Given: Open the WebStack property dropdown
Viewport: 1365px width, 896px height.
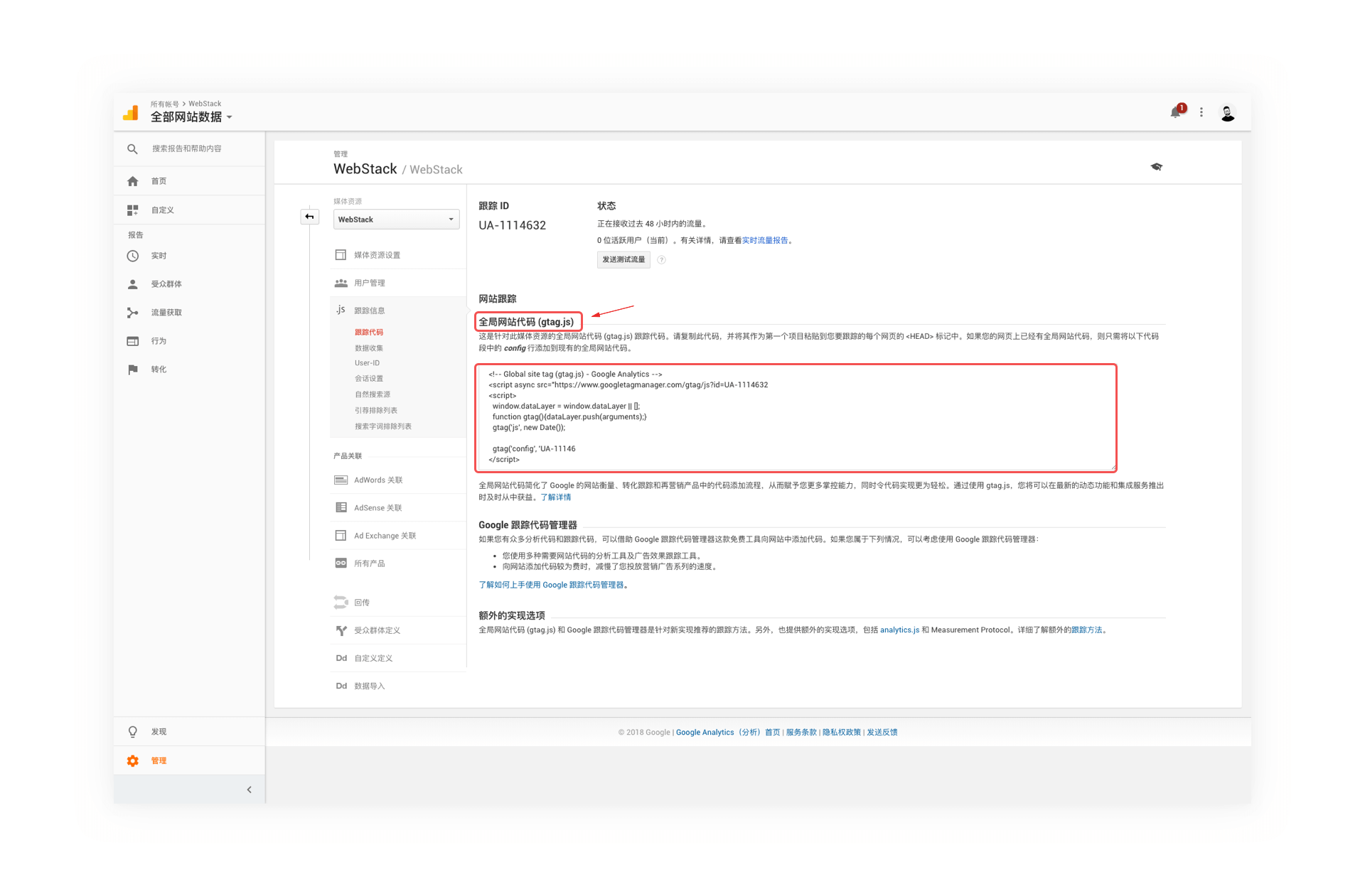Looking at the screenshot, I should pos(396,220).
